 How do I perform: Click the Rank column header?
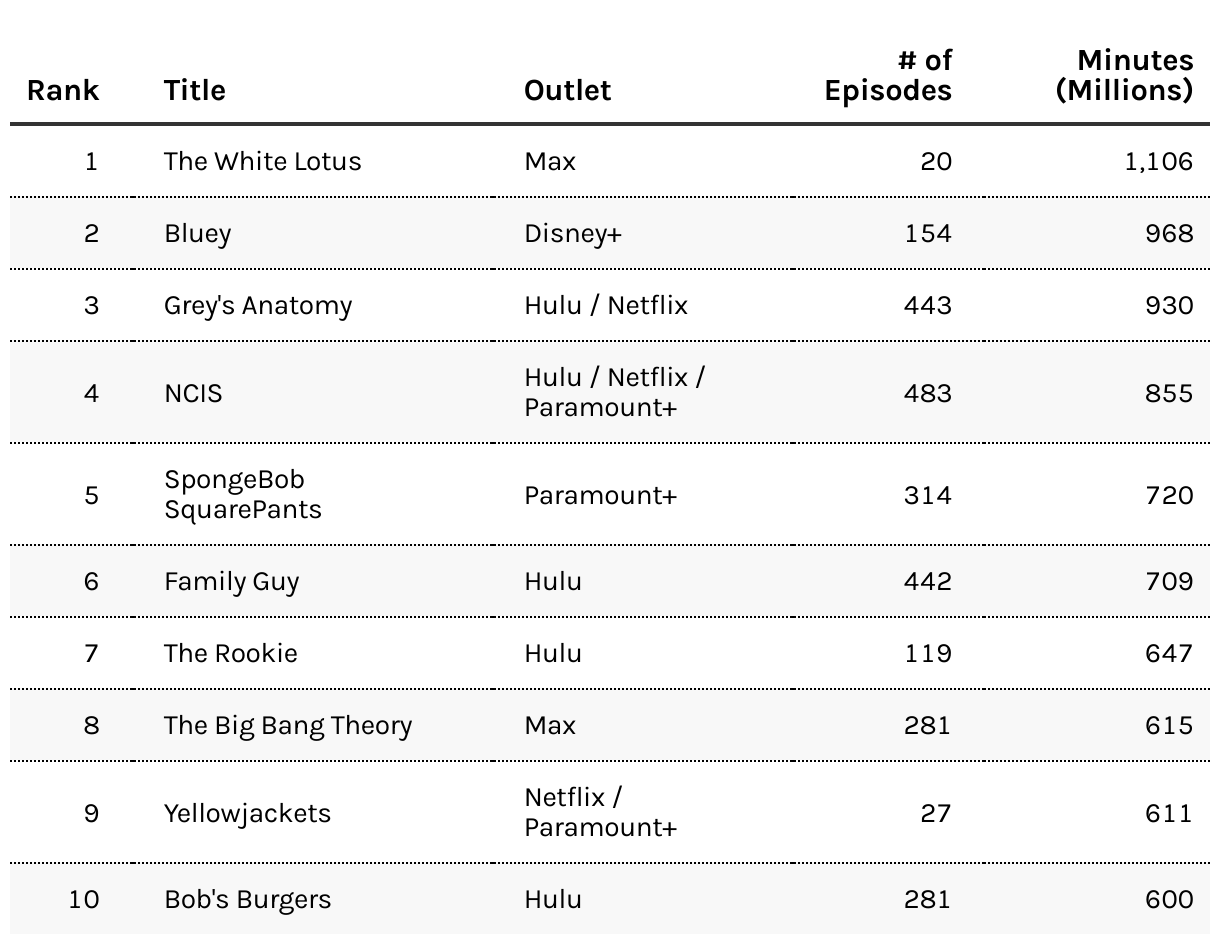pos(63,90)
